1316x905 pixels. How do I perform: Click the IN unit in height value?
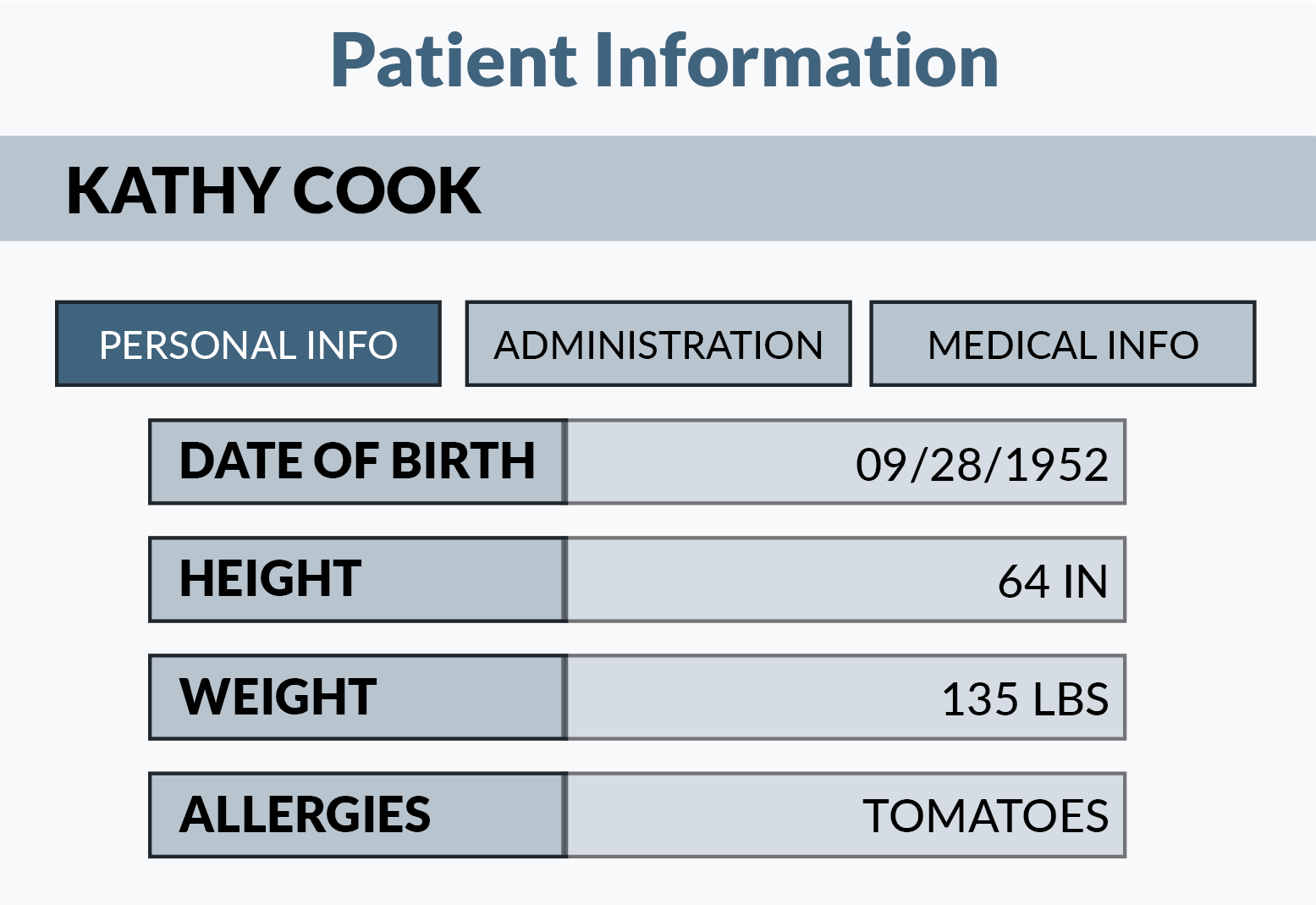coord(1085,582)
